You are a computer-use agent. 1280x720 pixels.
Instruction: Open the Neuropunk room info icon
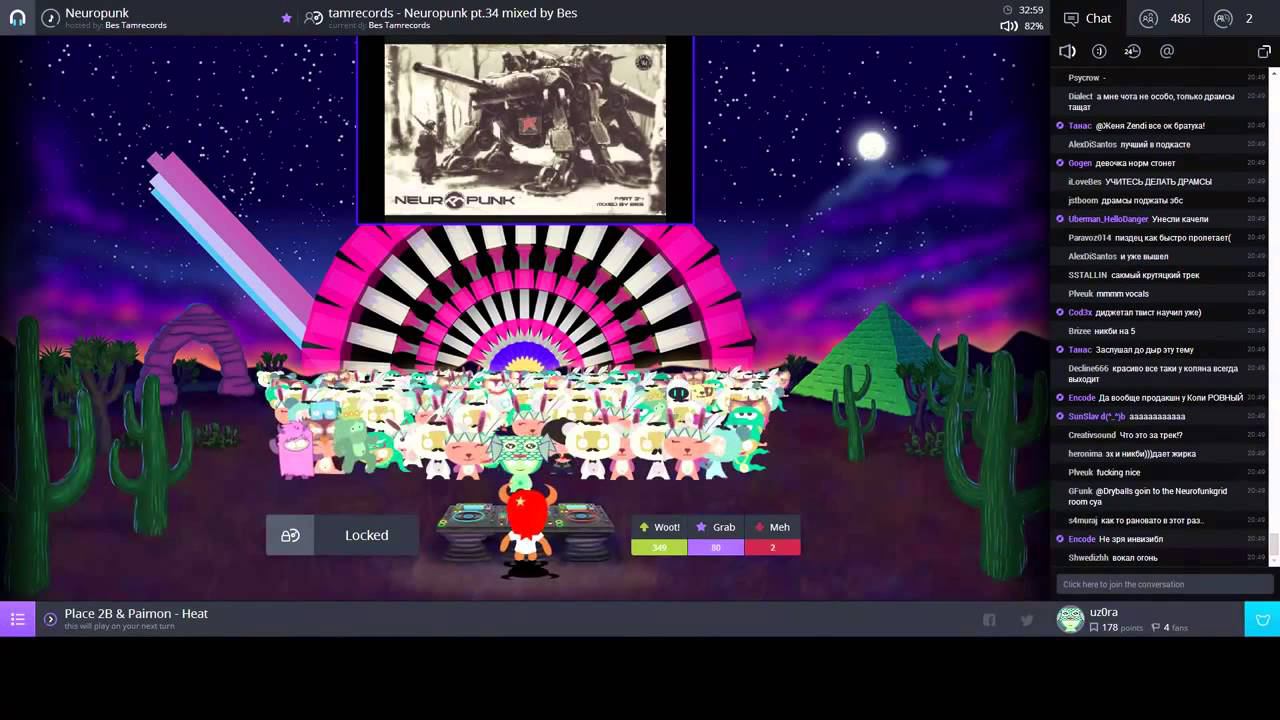coord(50,18)
